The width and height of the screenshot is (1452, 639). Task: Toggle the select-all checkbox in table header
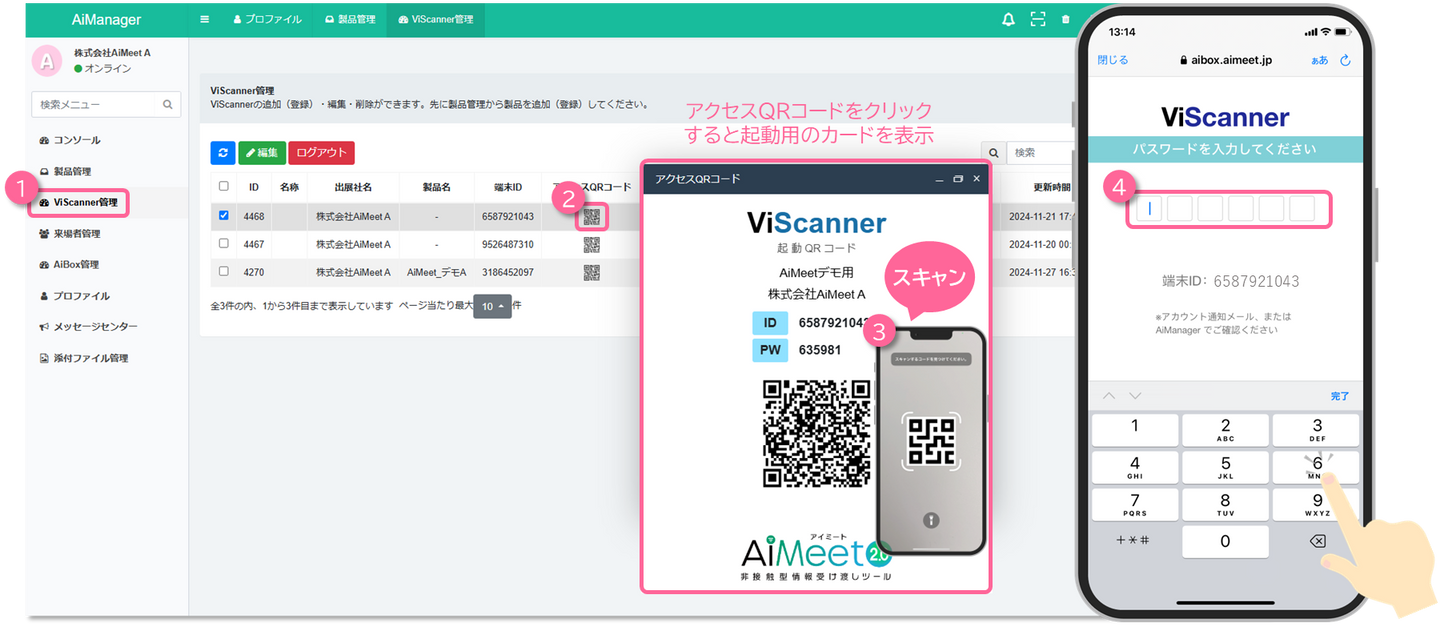(x=223, y=186)
